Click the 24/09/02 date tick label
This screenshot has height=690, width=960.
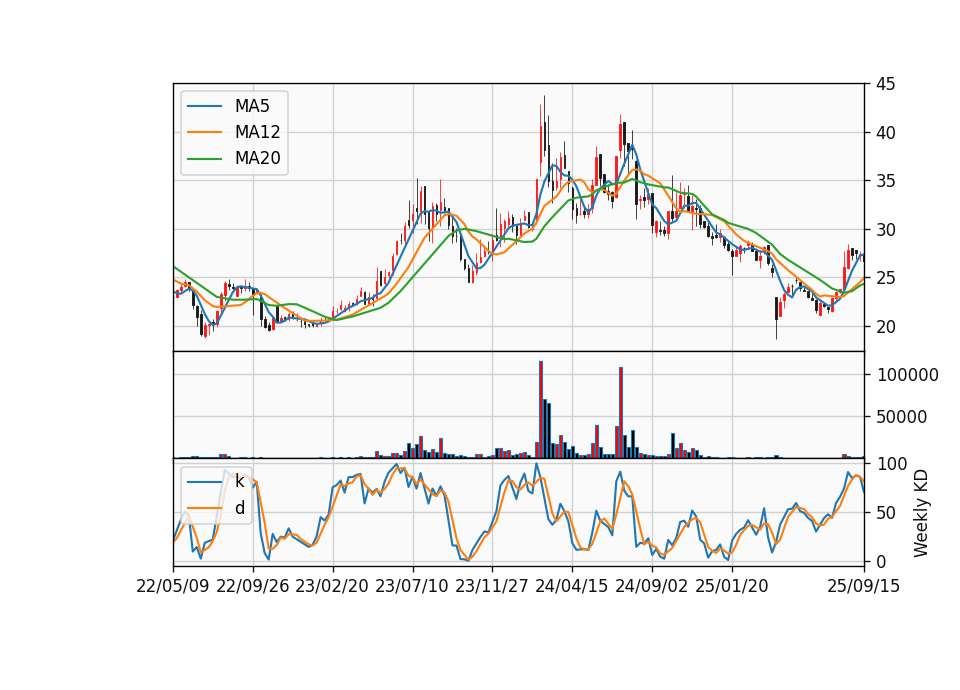pos(651,586)
